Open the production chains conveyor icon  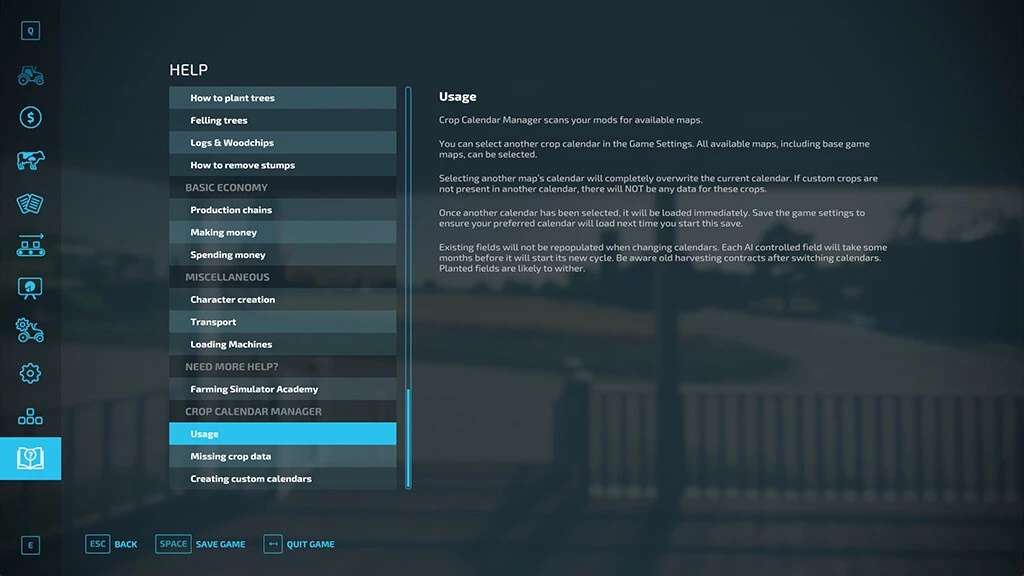coord(30,246)
